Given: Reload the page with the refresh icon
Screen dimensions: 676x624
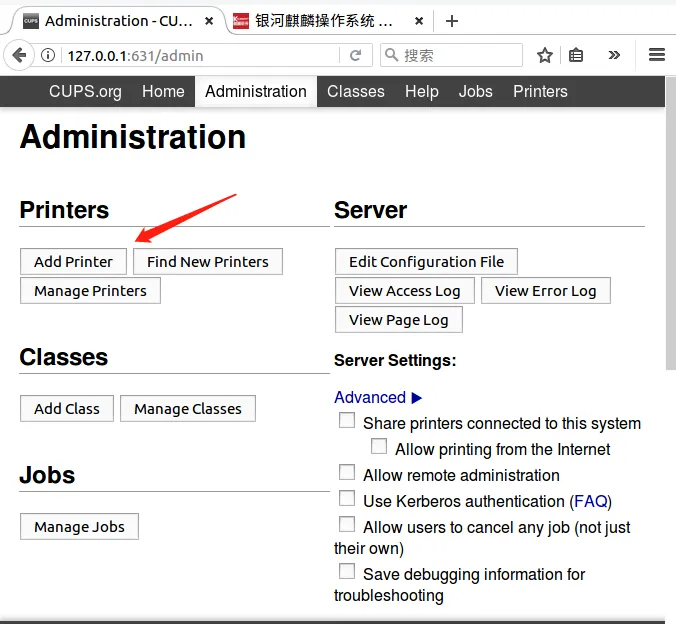Looking at the screenshot, I should pos(356,56).
